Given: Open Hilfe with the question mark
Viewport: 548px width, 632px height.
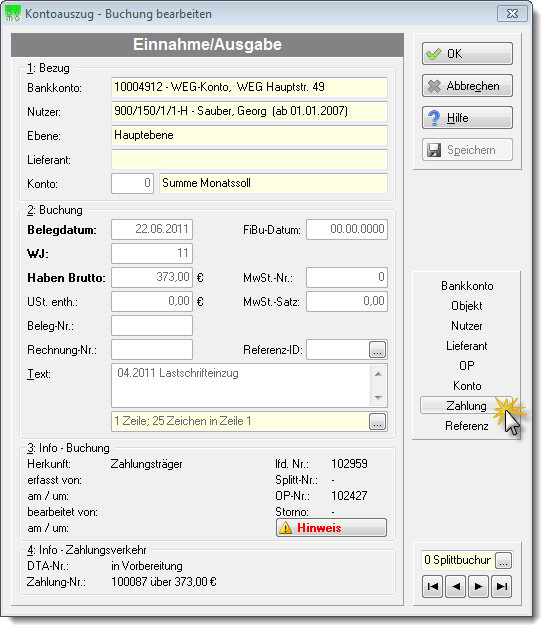Looking at the screenshot, I should tap(467, 118).
